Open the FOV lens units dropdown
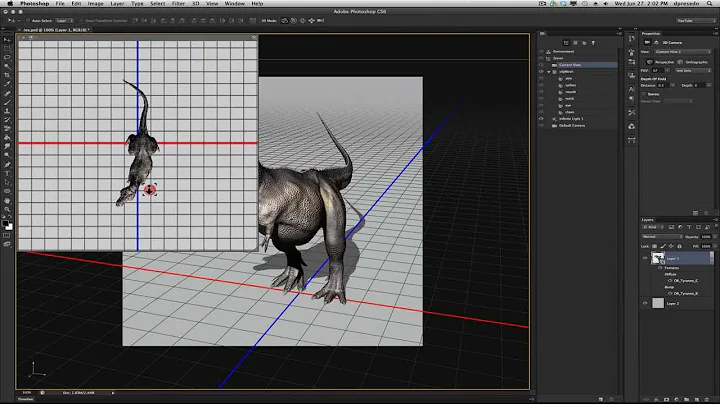This screenshot has height=404, width=720. pos(693,71)
